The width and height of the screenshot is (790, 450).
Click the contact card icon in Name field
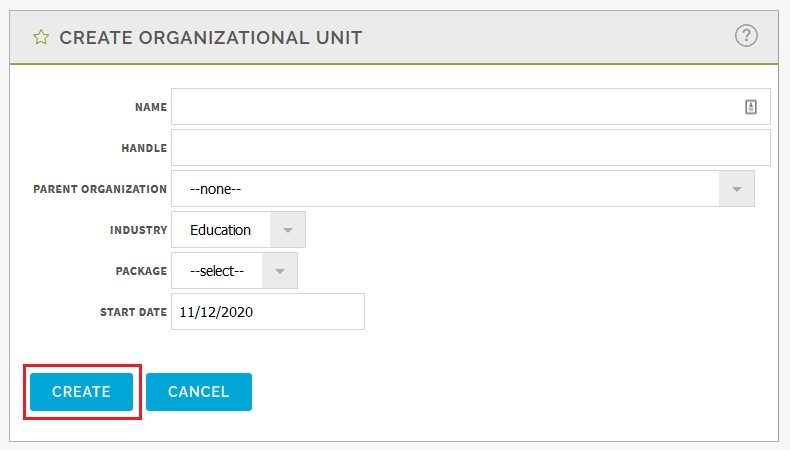tap(751, 107)
